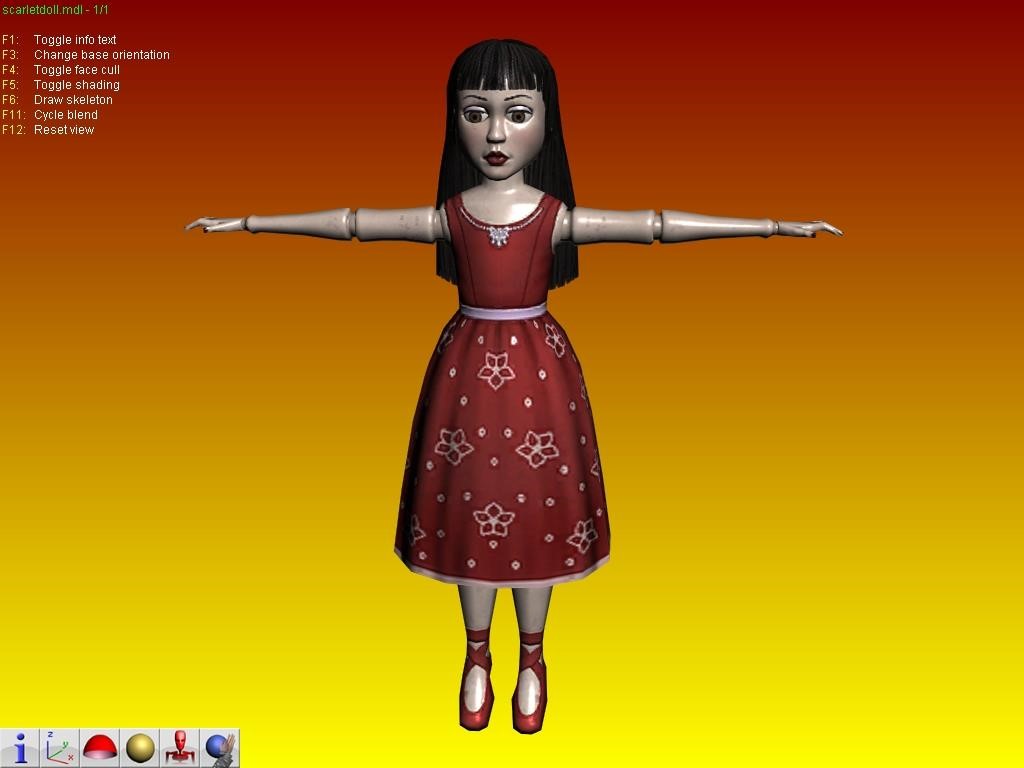Viewport: 1024px width, 768px height.
Task: Click the 'Toggle shading' F5 entry
Action: coord(76,85)
